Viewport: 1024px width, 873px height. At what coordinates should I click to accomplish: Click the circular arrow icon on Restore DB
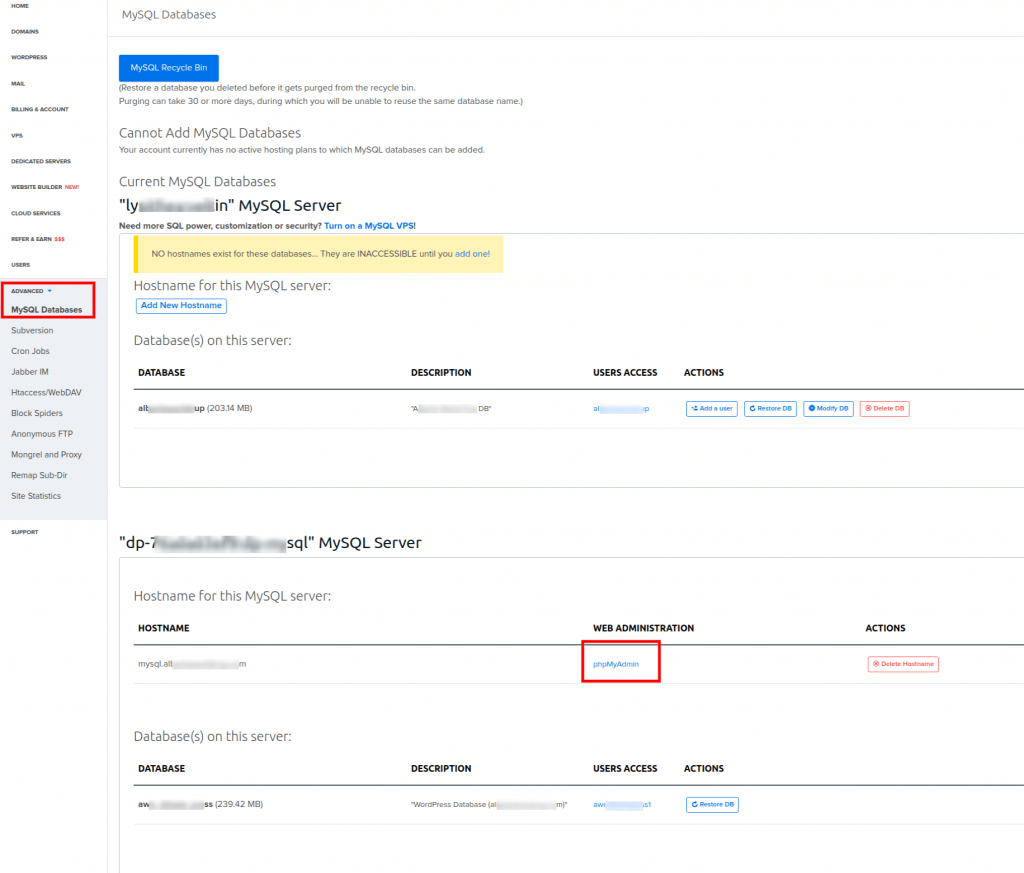753,408
